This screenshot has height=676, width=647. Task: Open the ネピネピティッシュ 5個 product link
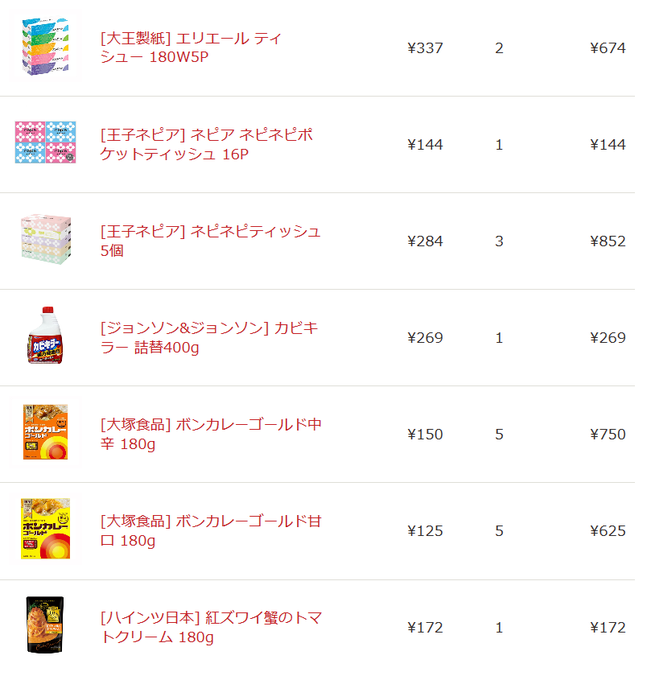(210, 241)
